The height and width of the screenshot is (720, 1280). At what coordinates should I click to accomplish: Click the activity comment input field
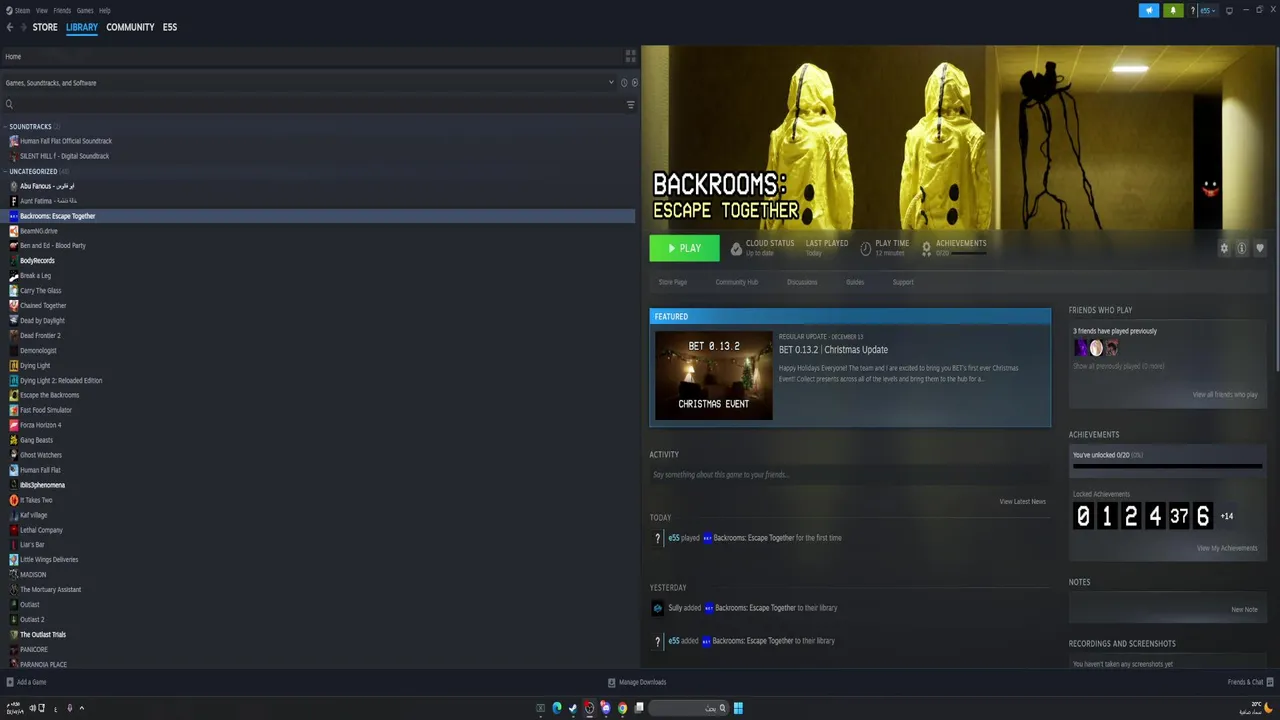tap(849, 475)
